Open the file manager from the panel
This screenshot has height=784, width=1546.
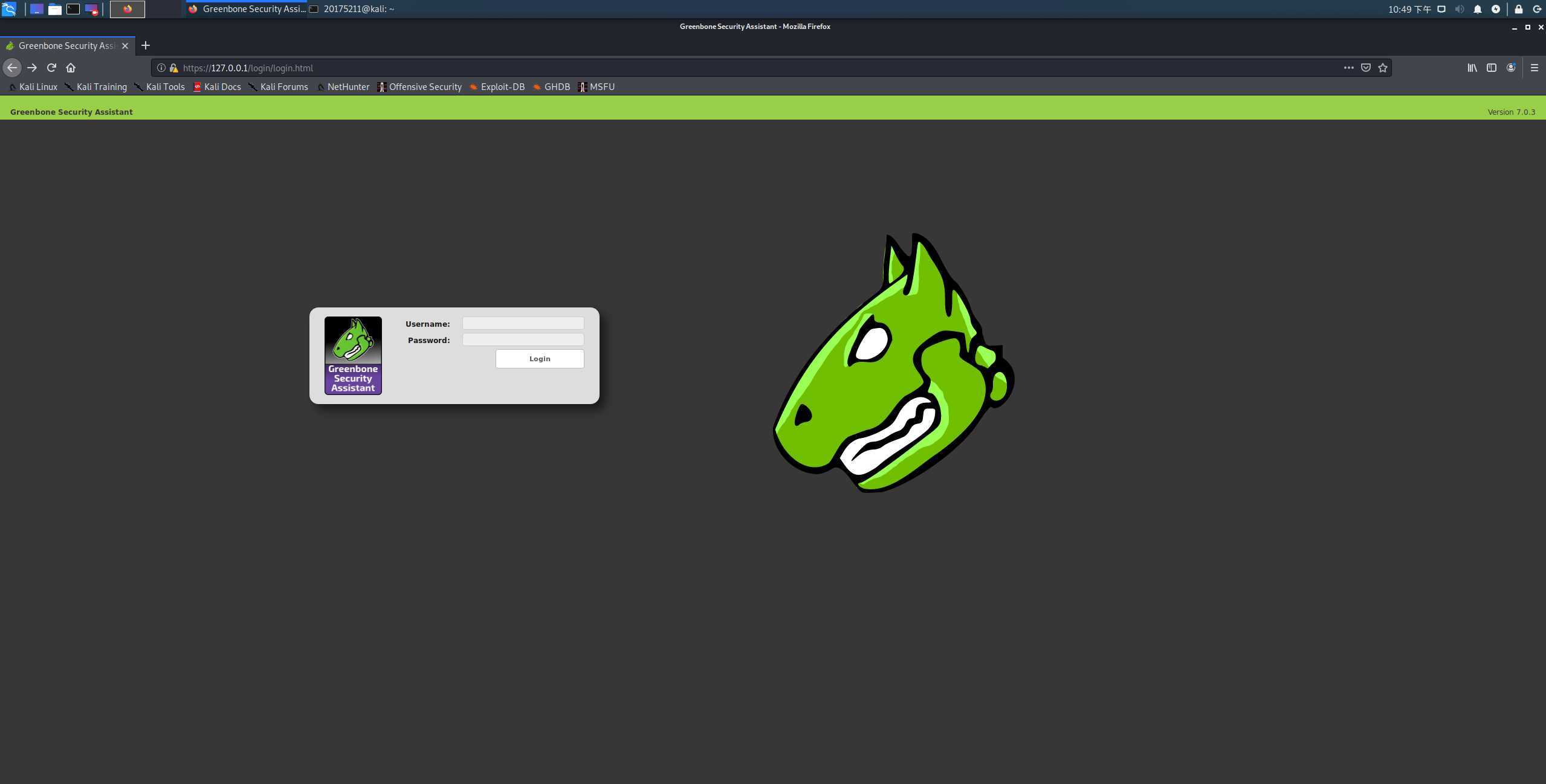coord(55,9)
